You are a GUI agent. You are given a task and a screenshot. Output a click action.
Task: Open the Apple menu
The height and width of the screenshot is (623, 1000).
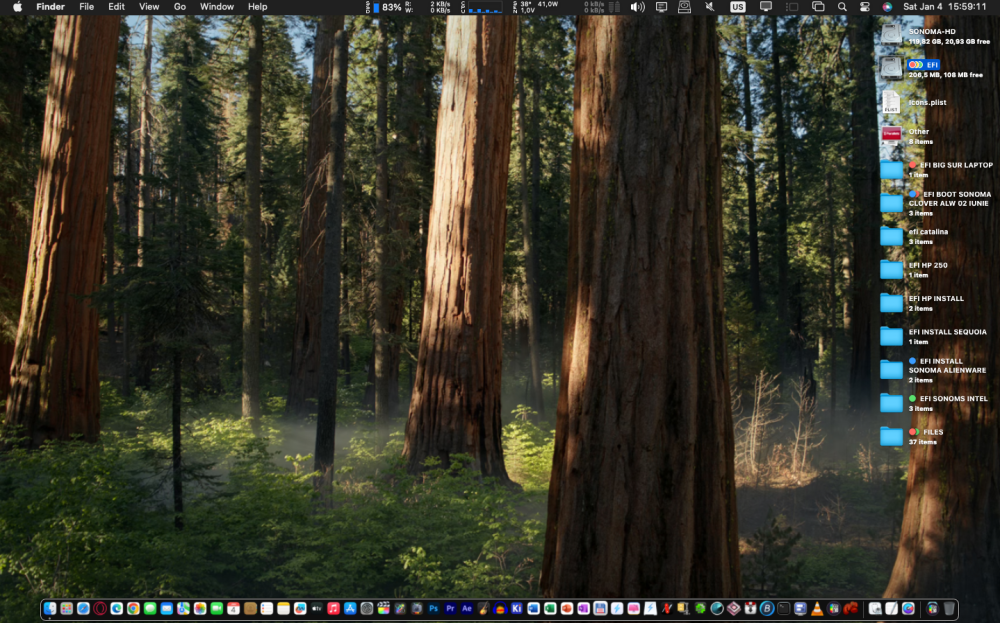pyautogui.click(x=17, y=7)
